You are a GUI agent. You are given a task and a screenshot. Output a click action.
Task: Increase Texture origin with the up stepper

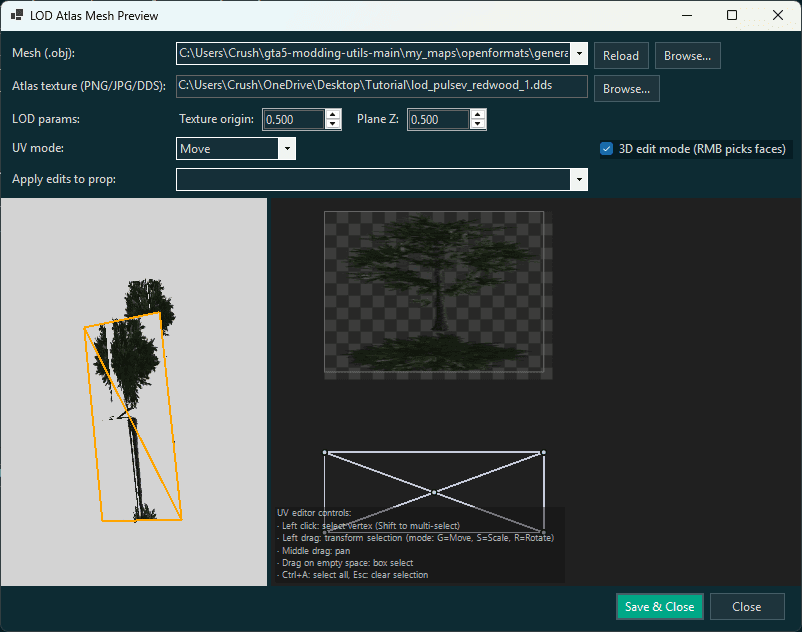point(333,114)
